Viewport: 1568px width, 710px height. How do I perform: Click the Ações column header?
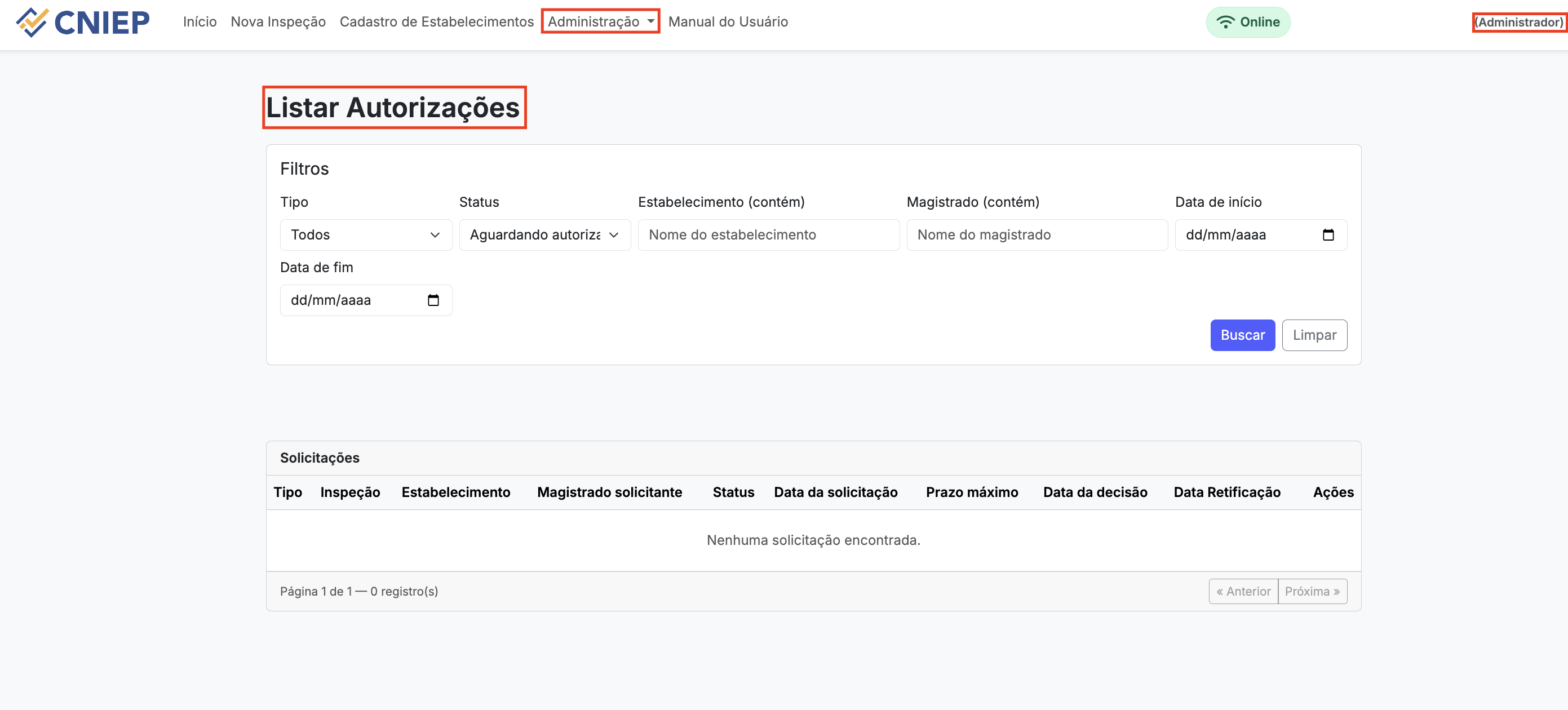1333,492
